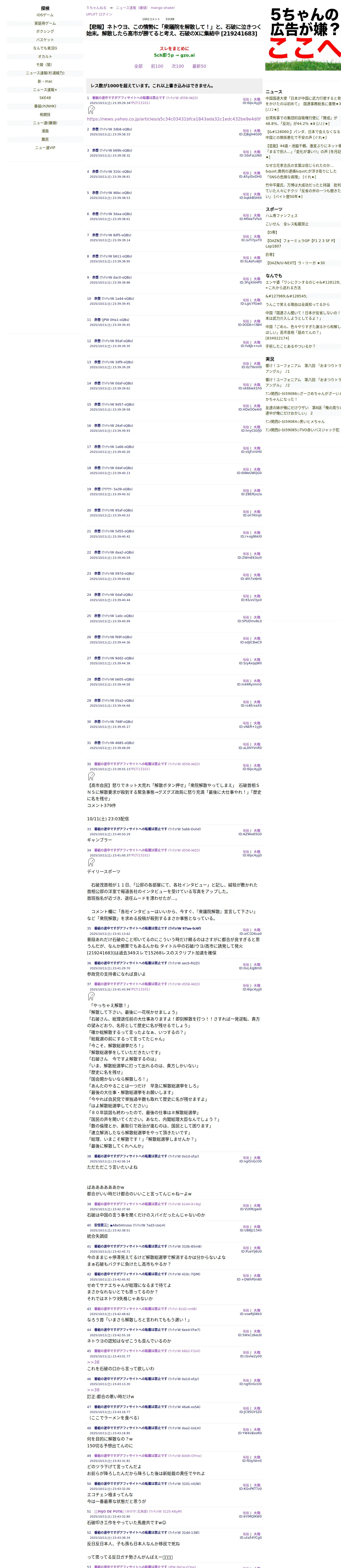Open 【DAZN/U-NEXT】ラ・リーガ link
Screen dimensions: 341x1568
(295, 263)
